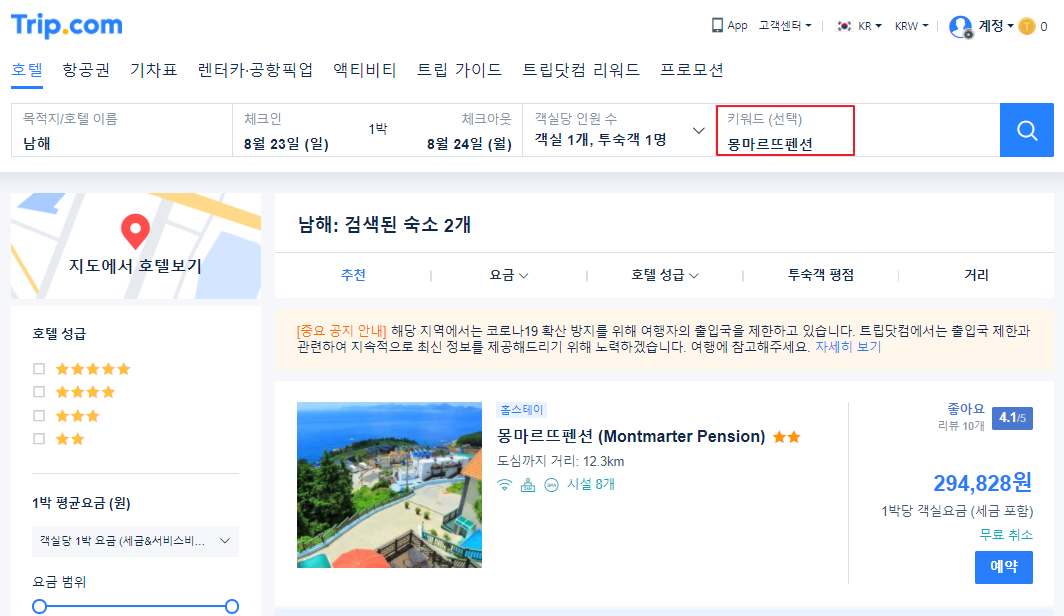Click the left price range slider handle
The width and height of the screenshot is (1064, 616).
click(x=39, y=606)
